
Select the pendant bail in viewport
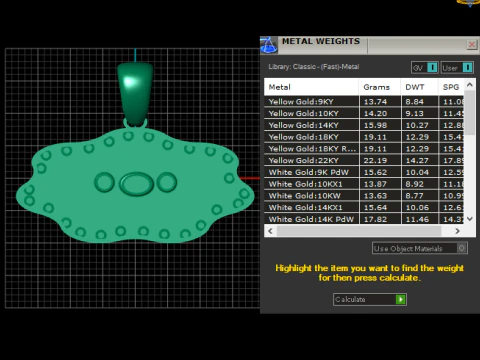(x=135, y=93)
